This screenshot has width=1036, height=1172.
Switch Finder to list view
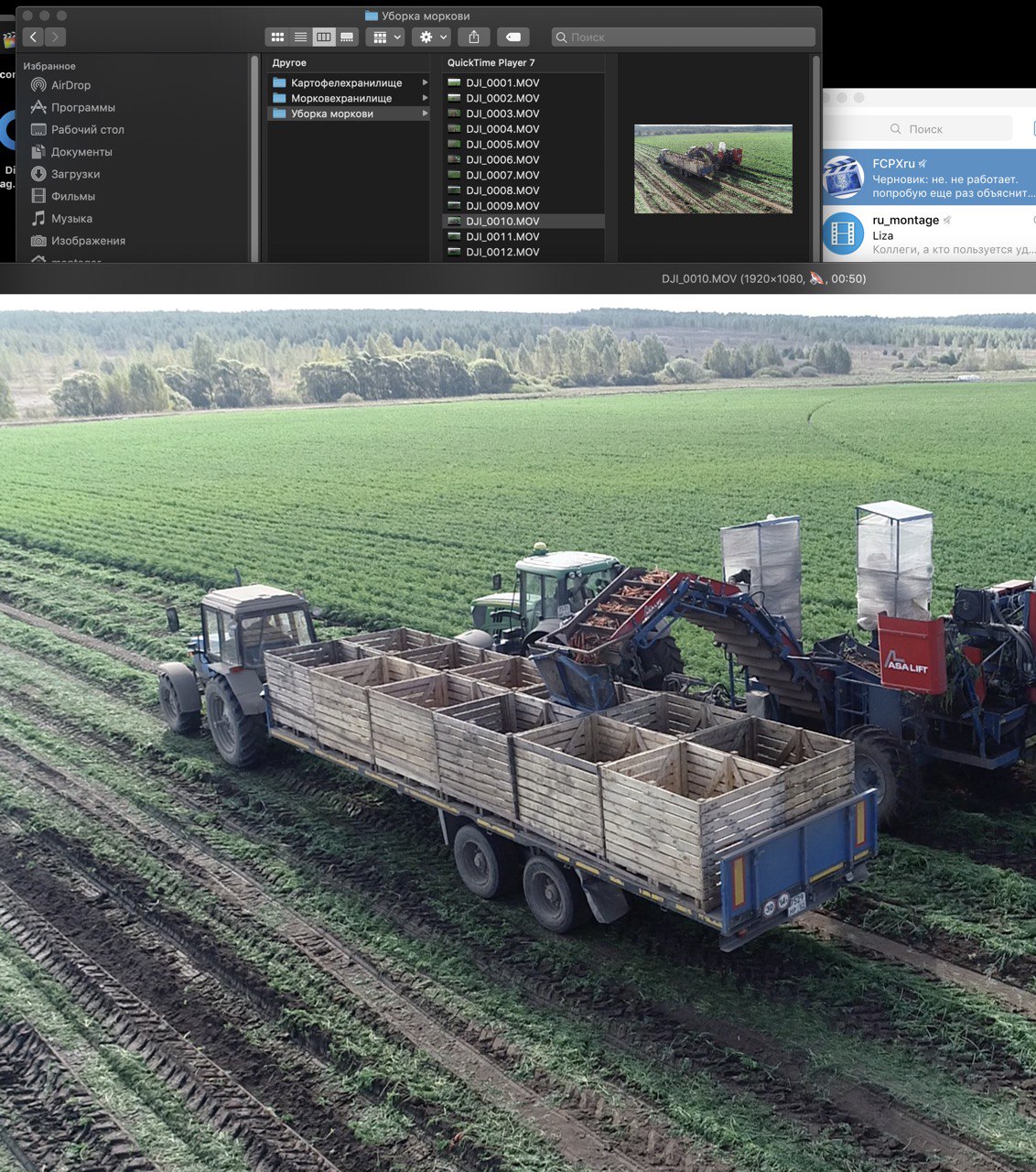(x=300, y=37)
